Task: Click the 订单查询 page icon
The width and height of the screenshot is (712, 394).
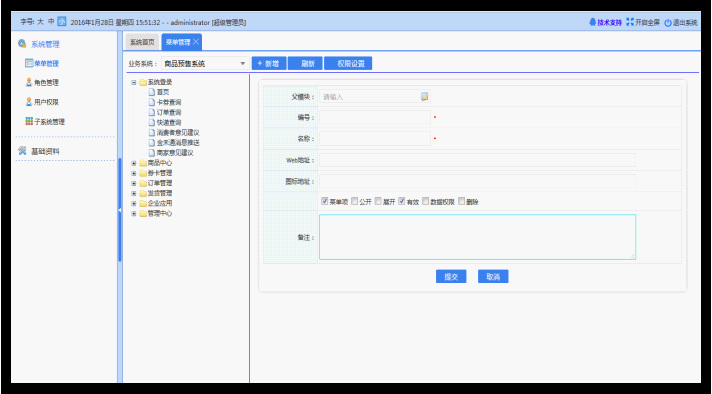Action: point(152,112)
